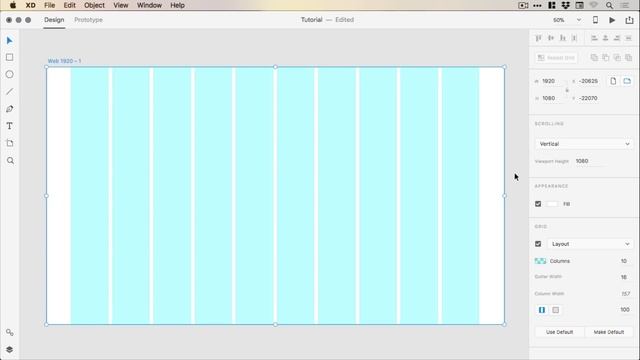The image size is (640, 360).
Task: Open the View menu
Action: point(121,5)
